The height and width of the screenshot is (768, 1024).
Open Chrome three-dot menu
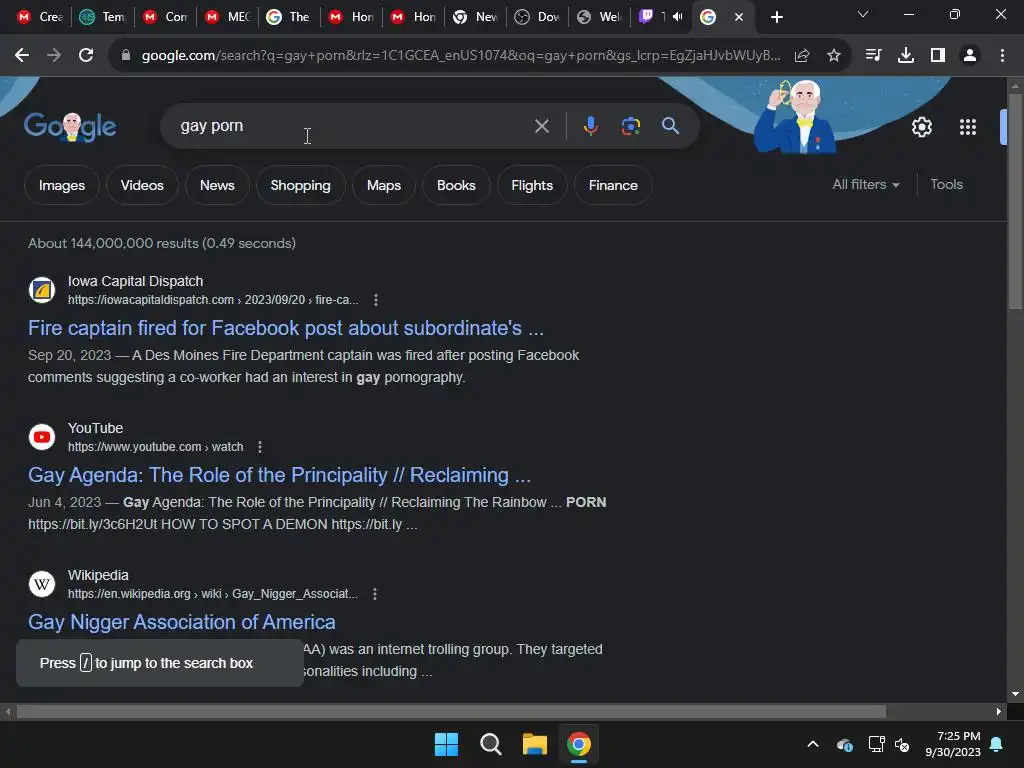point(1002,56)
